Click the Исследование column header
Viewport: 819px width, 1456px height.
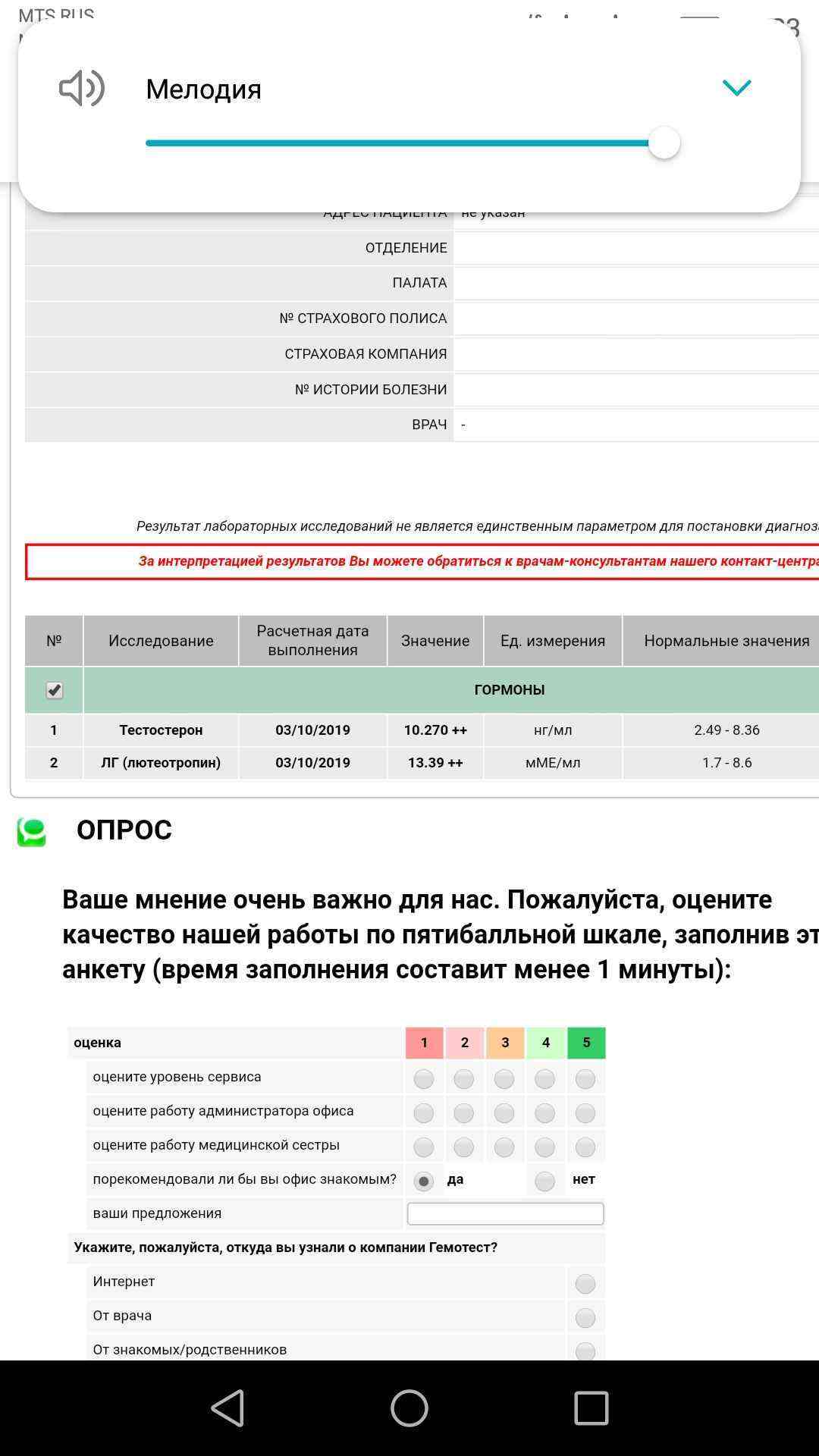(161, 641)
